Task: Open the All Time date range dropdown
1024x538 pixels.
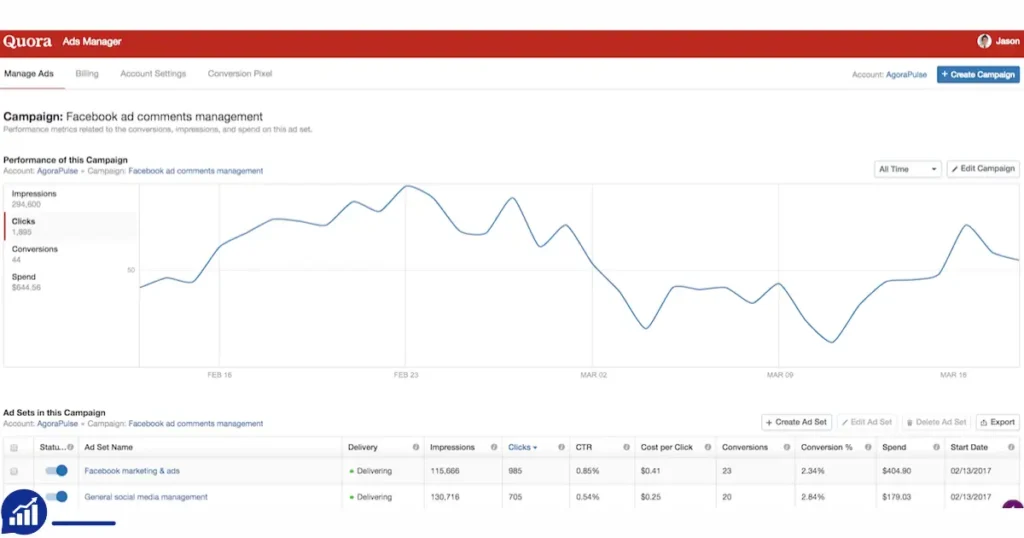Action: pyautogui.click(x=907, y=169)
